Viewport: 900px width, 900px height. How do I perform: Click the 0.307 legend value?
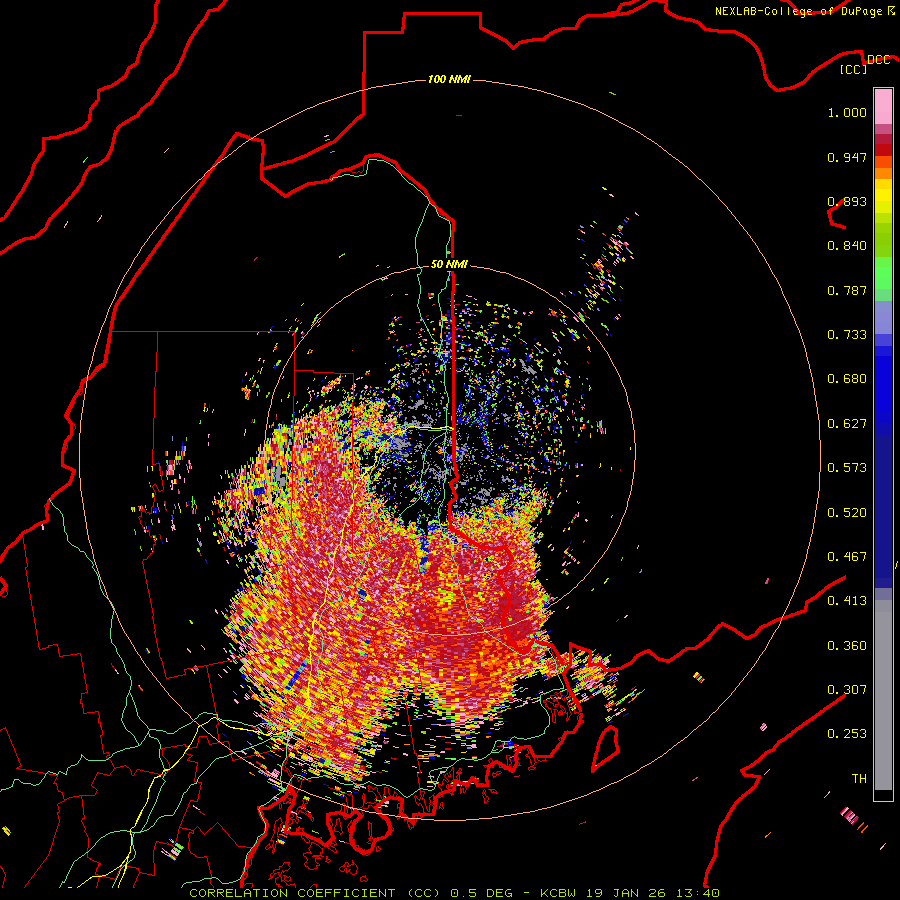[847, 690]
